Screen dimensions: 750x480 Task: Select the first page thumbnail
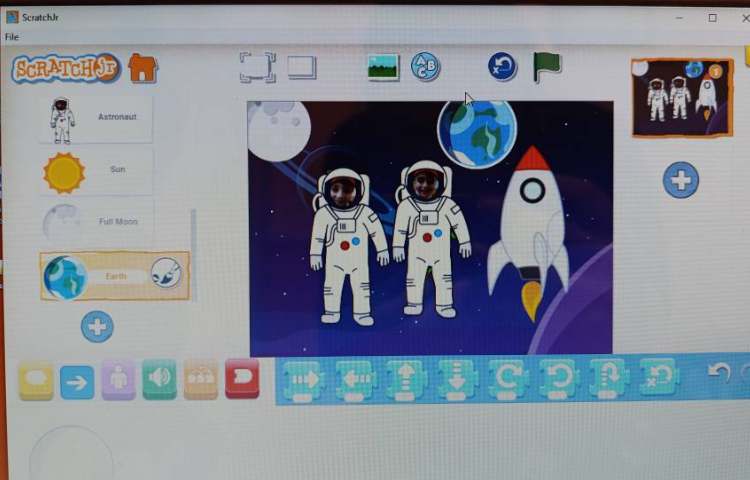point(682,97)
